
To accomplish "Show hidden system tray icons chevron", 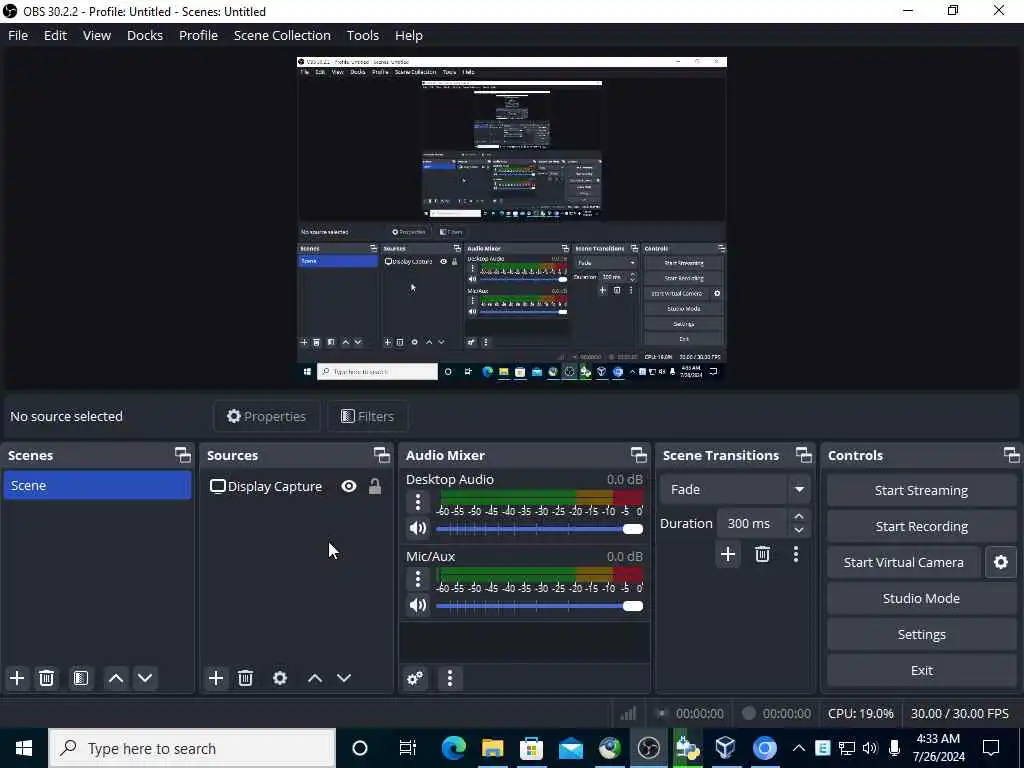I will pos(798,748).
